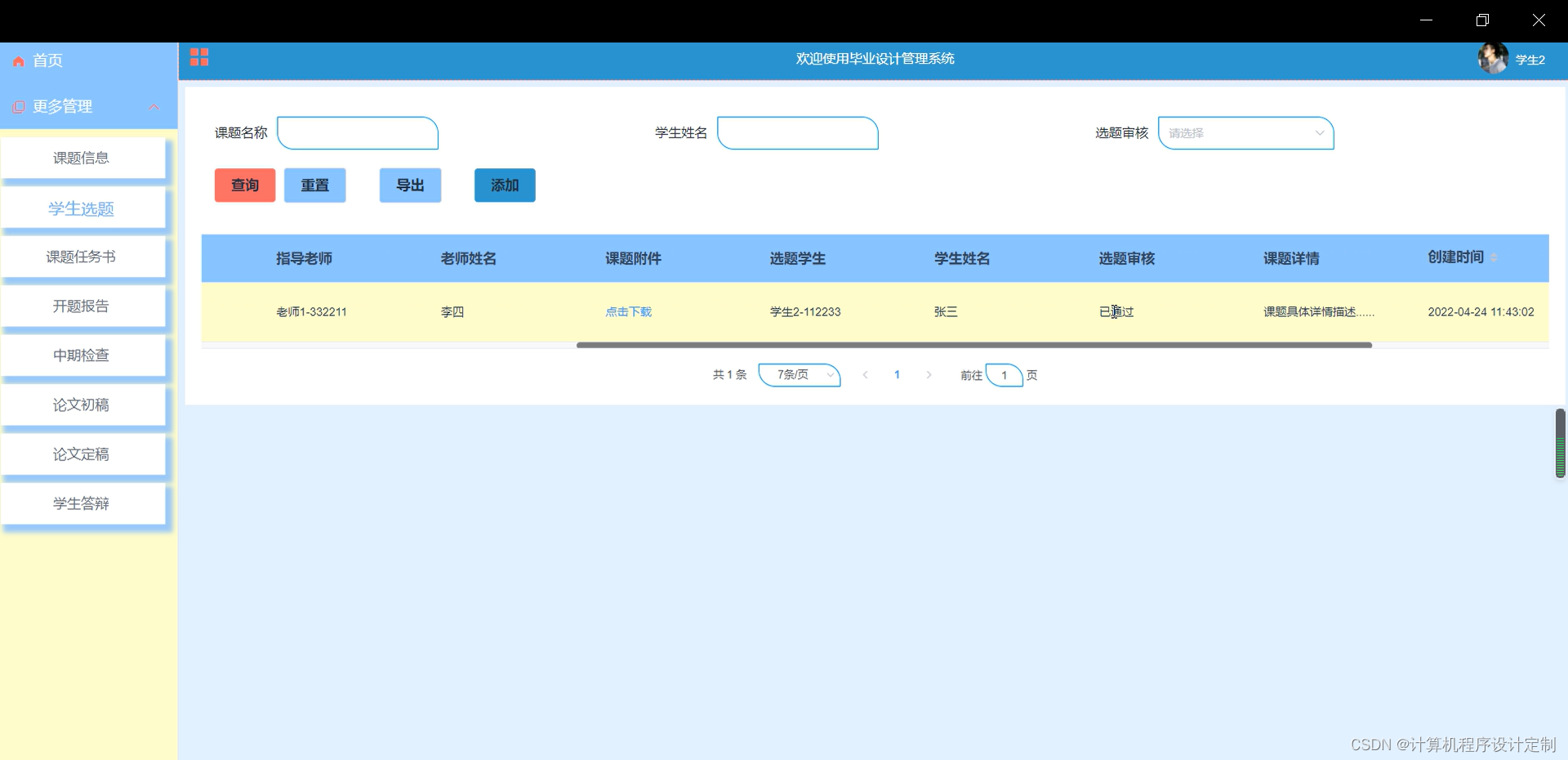Viewport: 1568px width, 760px height.
Task: Click the vertical scrollbar thumb on right edge
Action: (1561, 443)
